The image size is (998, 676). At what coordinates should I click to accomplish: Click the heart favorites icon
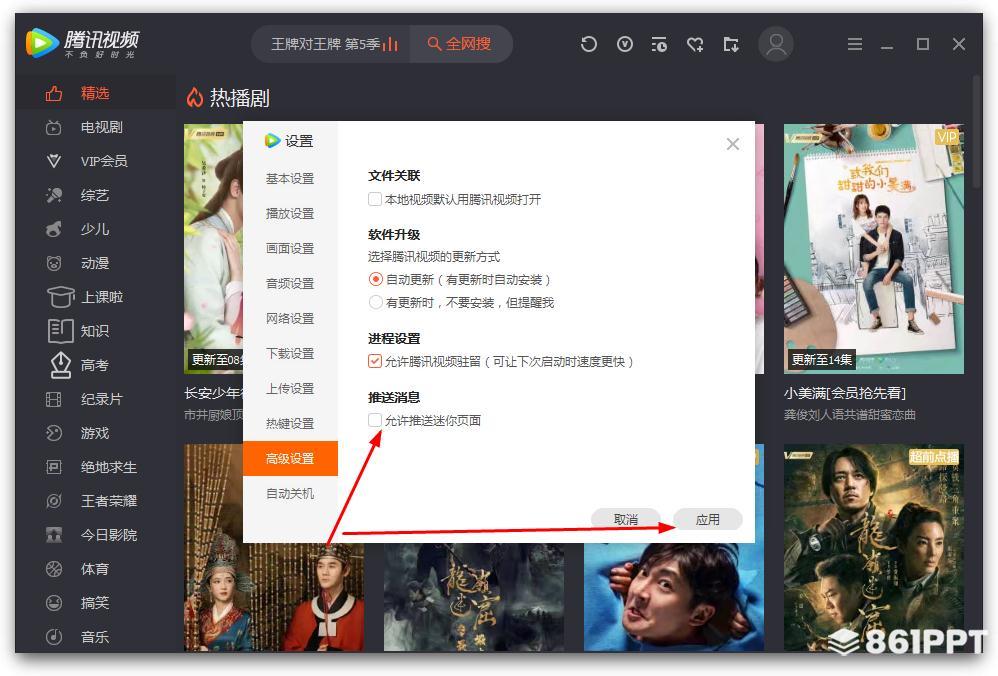[695, 44]
